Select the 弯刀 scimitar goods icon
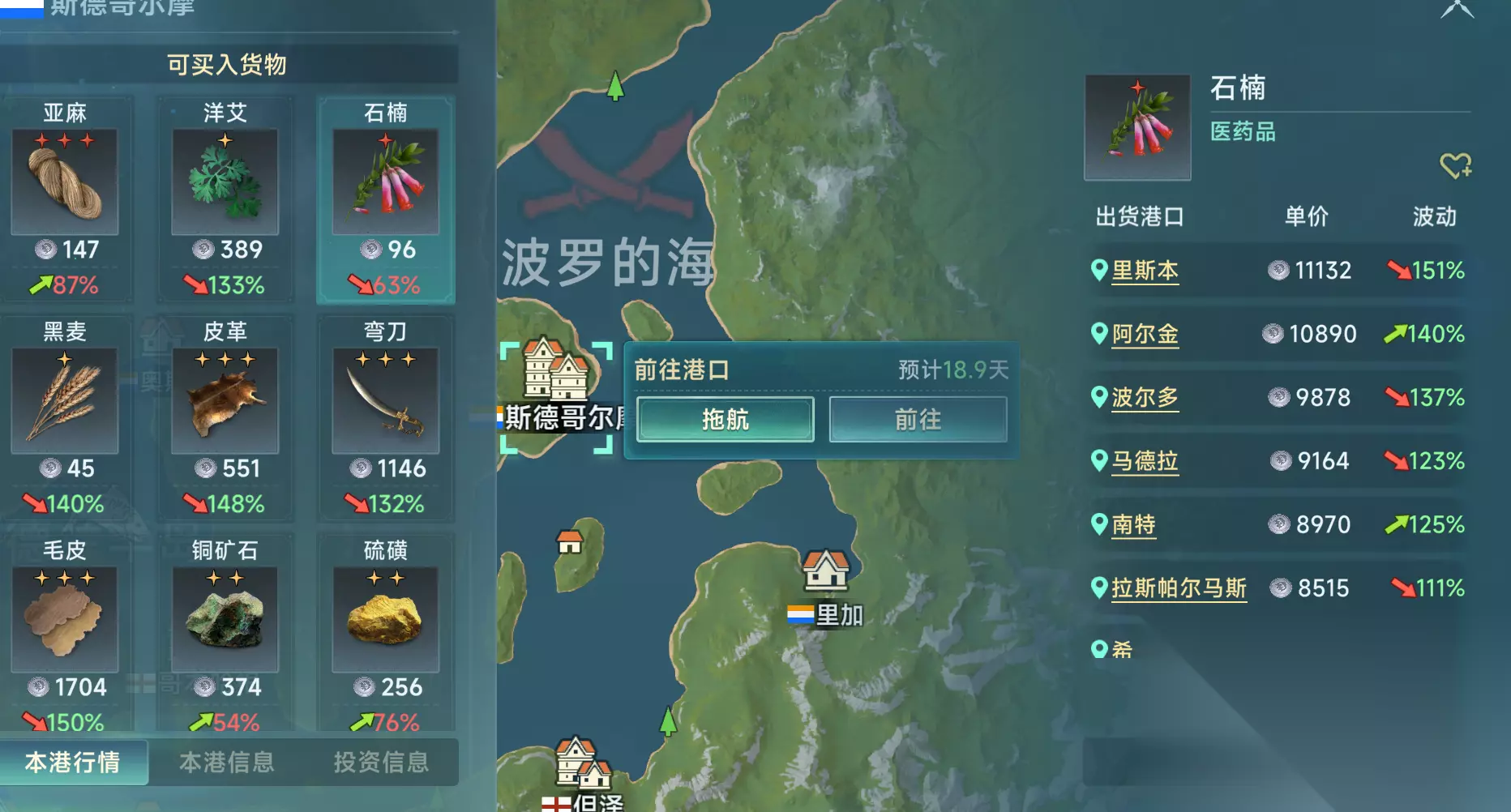 pos(386,400)
